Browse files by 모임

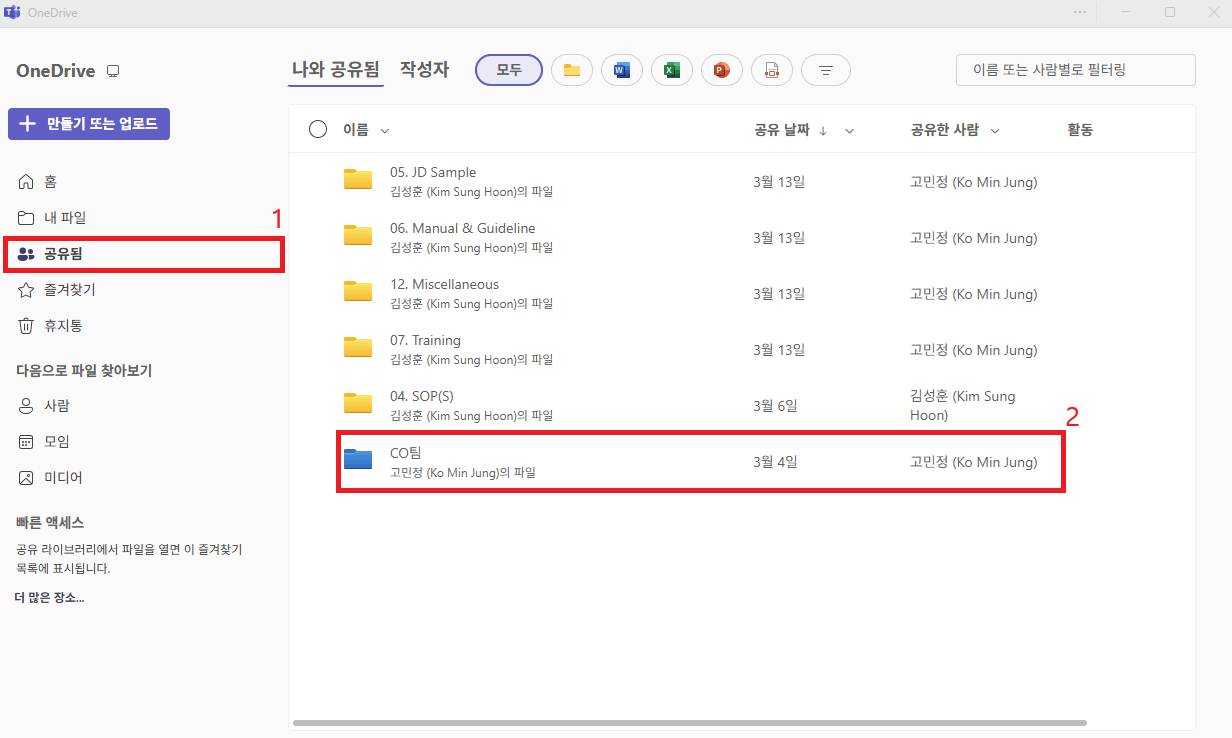(x=44, y=442)
